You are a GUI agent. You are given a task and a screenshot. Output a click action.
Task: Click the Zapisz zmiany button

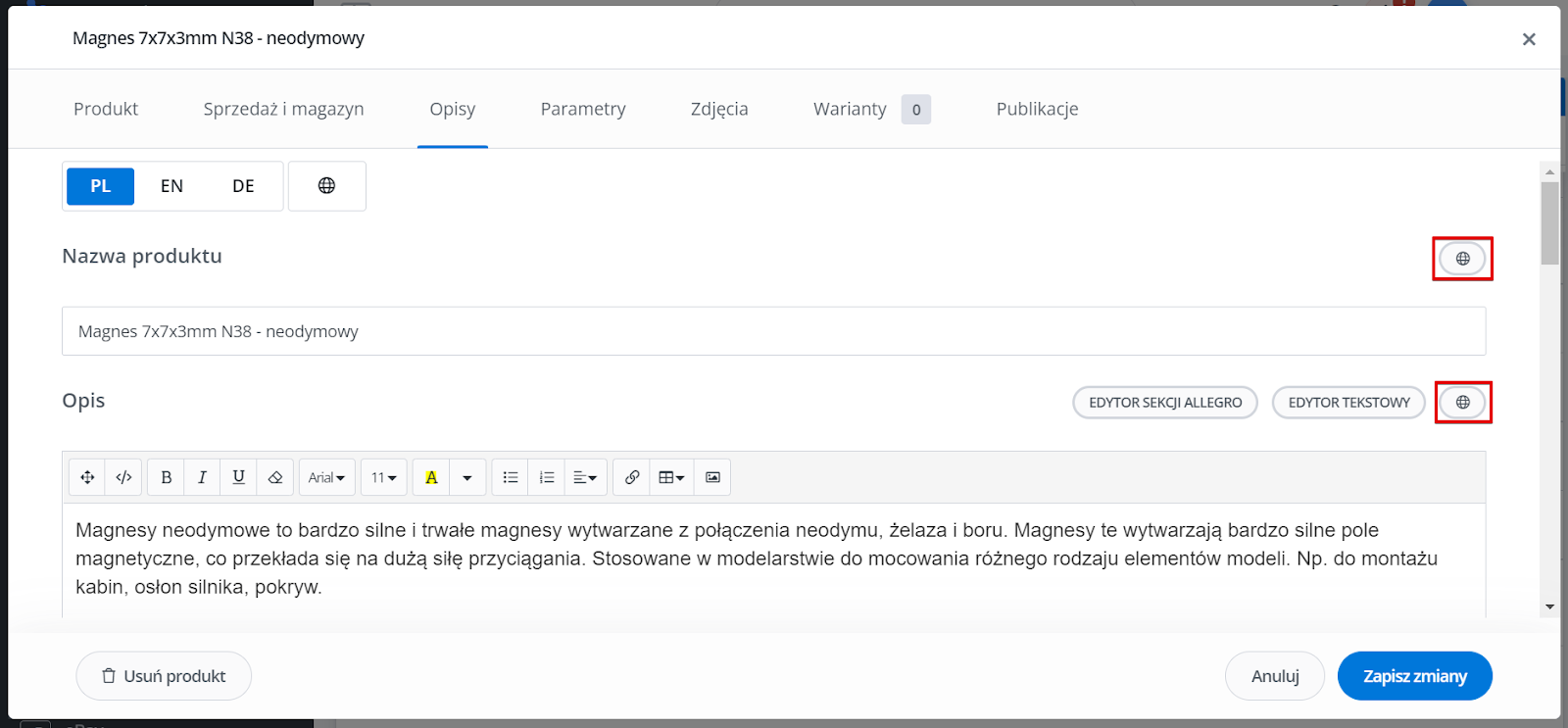[x=1414, y=676]
